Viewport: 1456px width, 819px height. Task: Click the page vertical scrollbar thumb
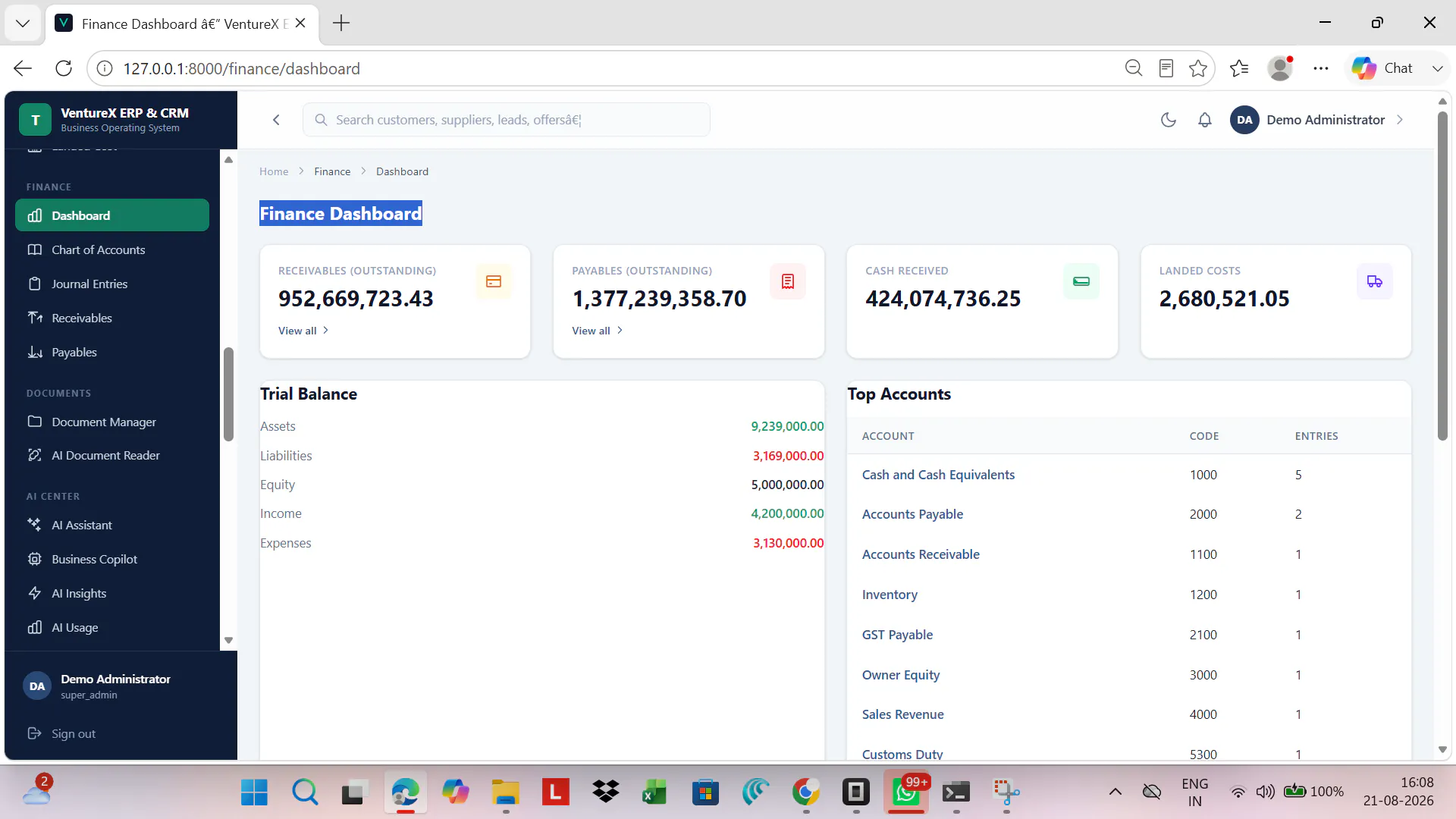pos(1442,276)
